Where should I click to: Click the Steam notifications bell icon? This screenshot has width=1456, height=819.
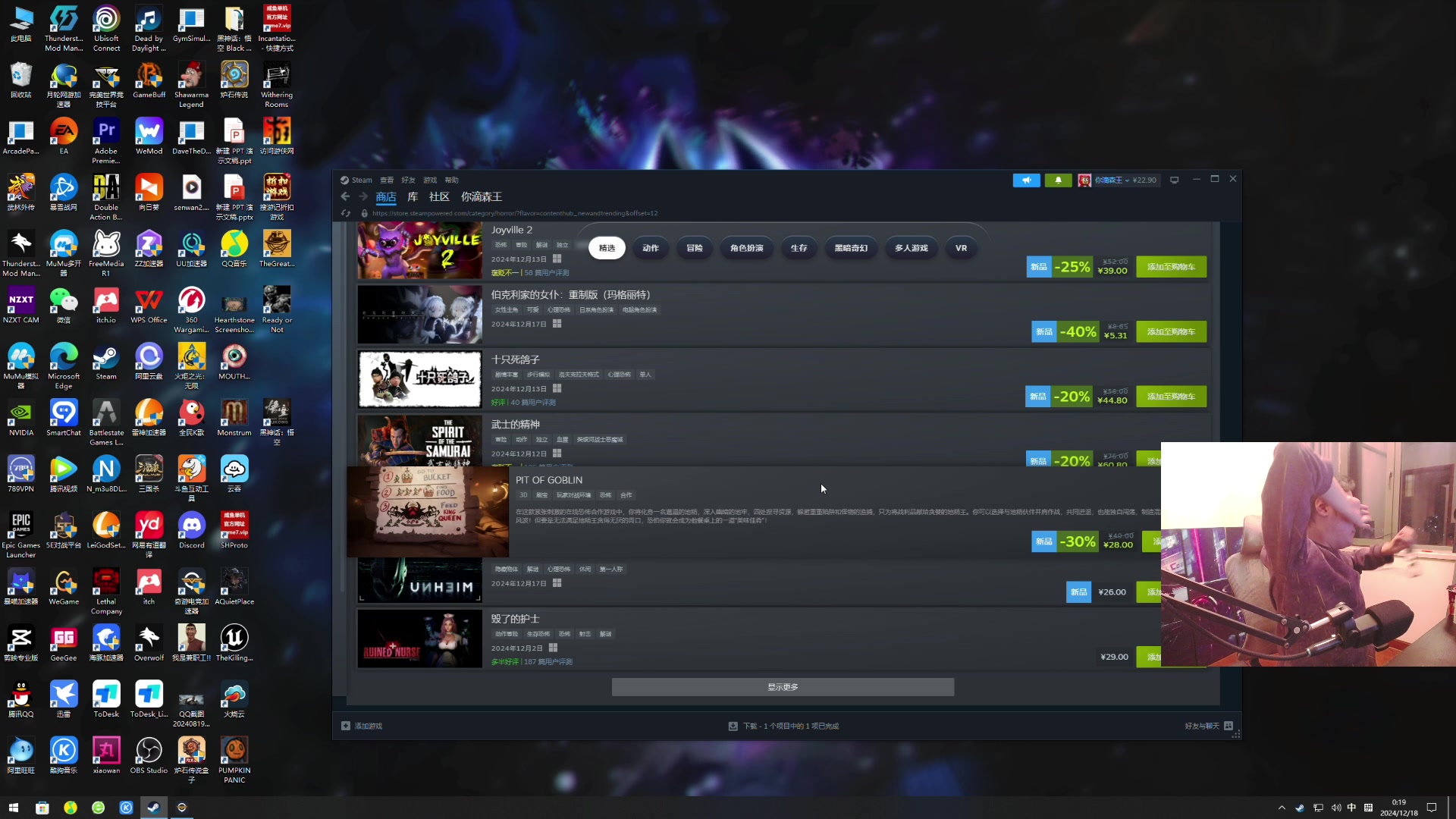[x=1058, y=180]
